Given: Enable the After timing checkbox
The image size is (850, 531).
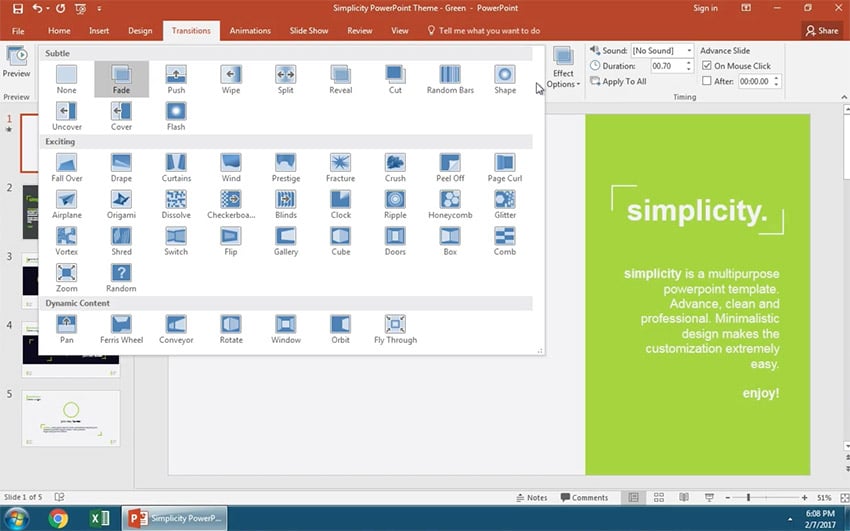Looking at the screenshot, I should (x=706, y=81).
